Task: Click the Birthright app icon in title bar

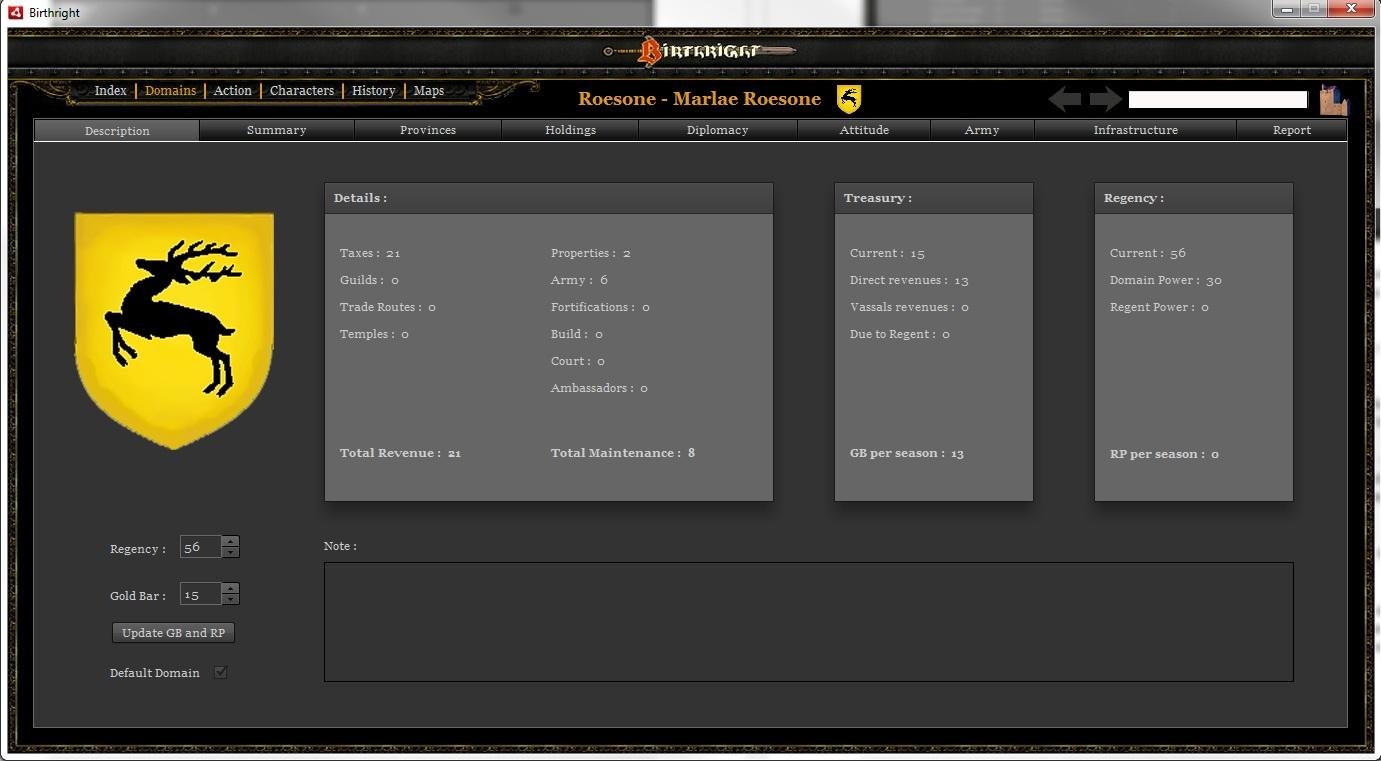Action: coord(15,12)
